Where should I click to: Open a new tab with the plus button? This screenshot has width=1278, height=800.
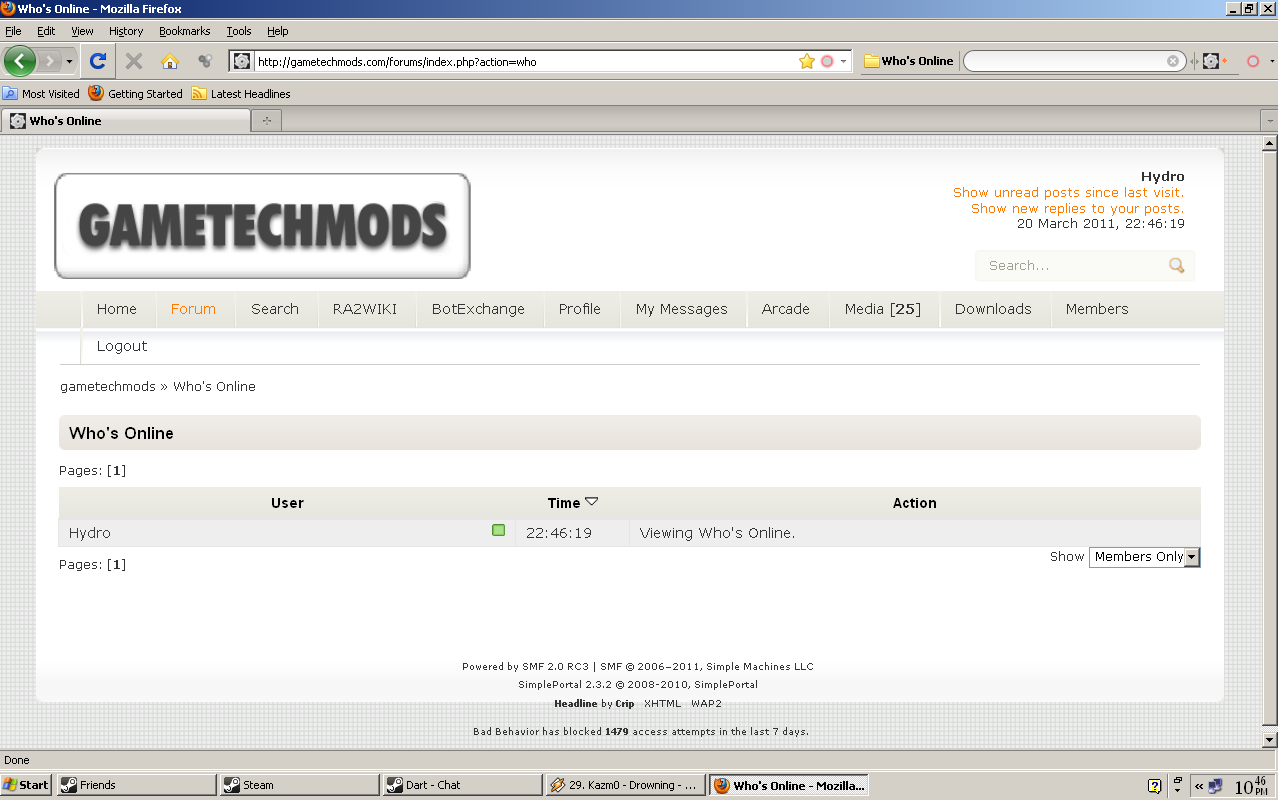click(x=266, y=121)
